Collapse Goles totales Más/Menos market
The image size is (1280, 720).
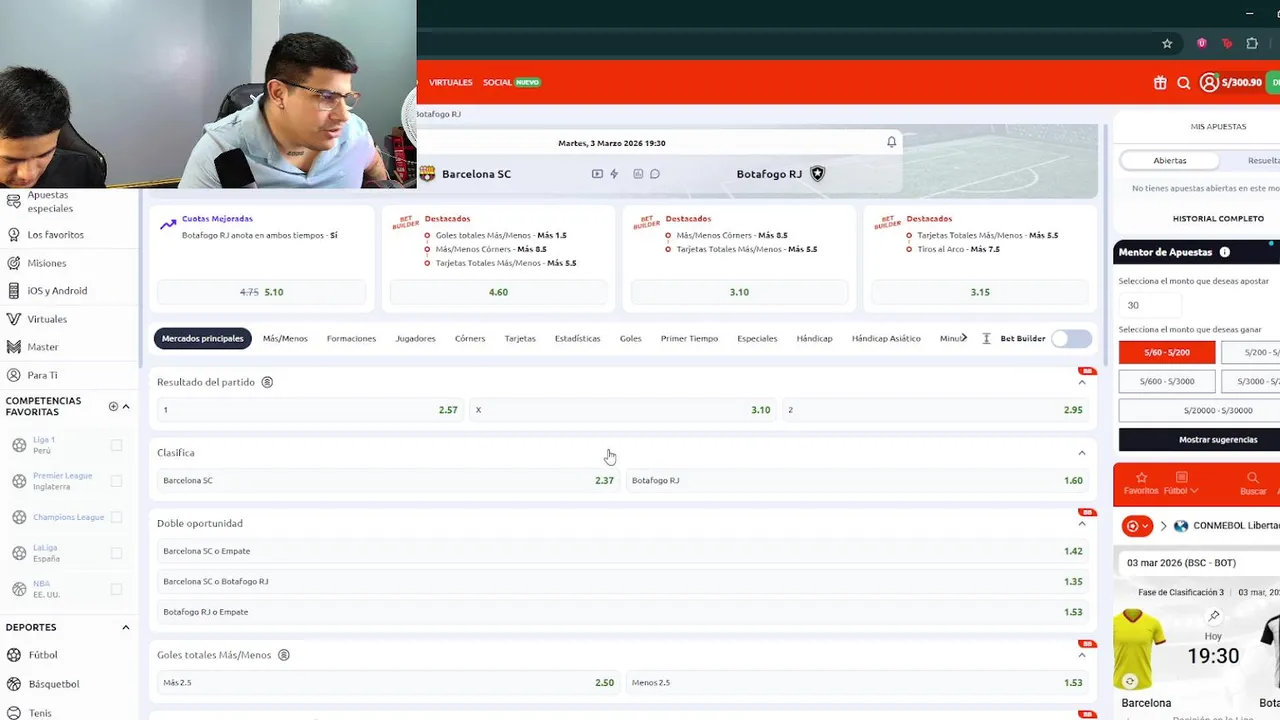click(1081, 655)
